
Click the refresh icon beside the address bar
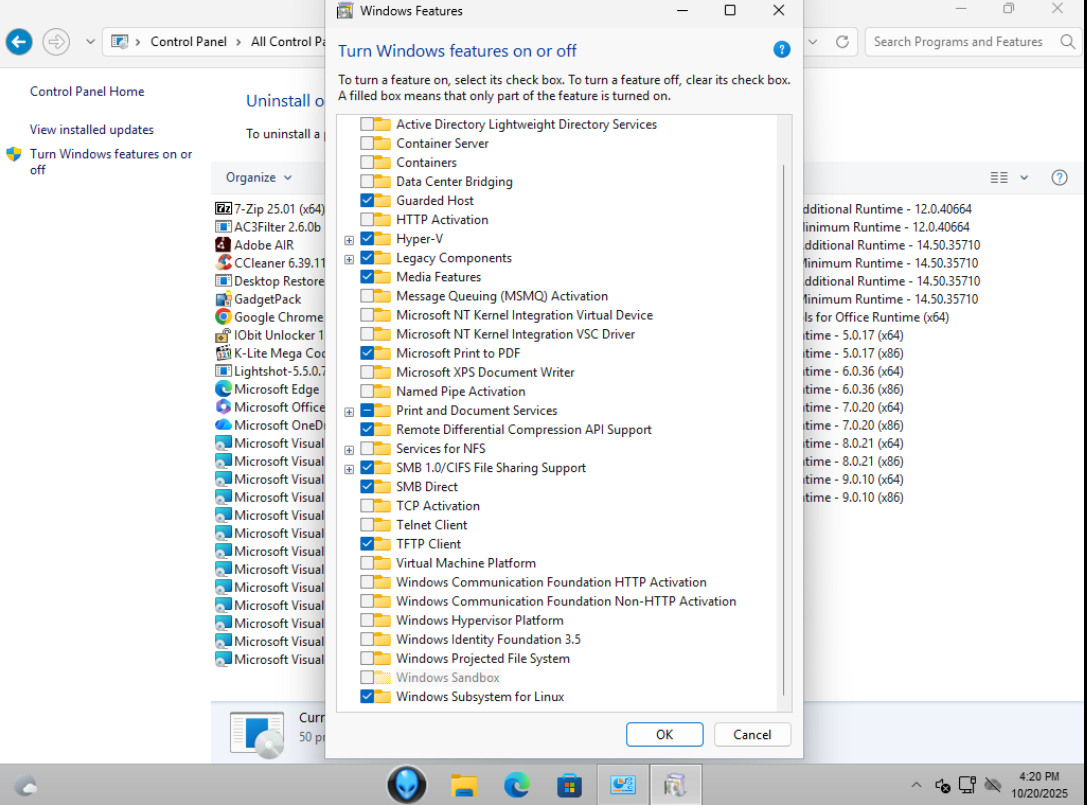click(x=842, y=42)
